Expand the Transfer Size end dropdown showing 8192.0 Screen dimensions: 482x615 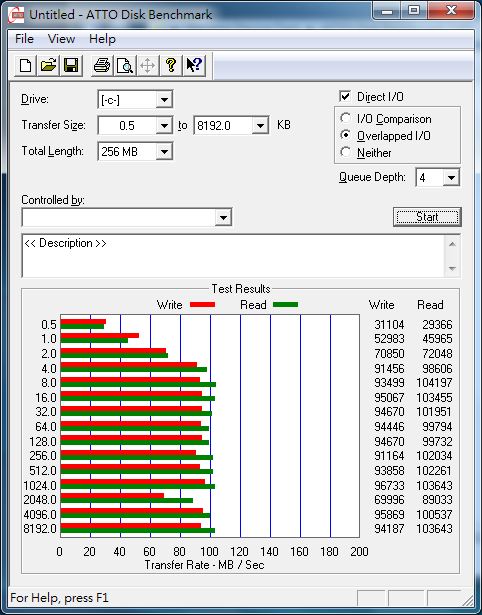tap(260, 126)
